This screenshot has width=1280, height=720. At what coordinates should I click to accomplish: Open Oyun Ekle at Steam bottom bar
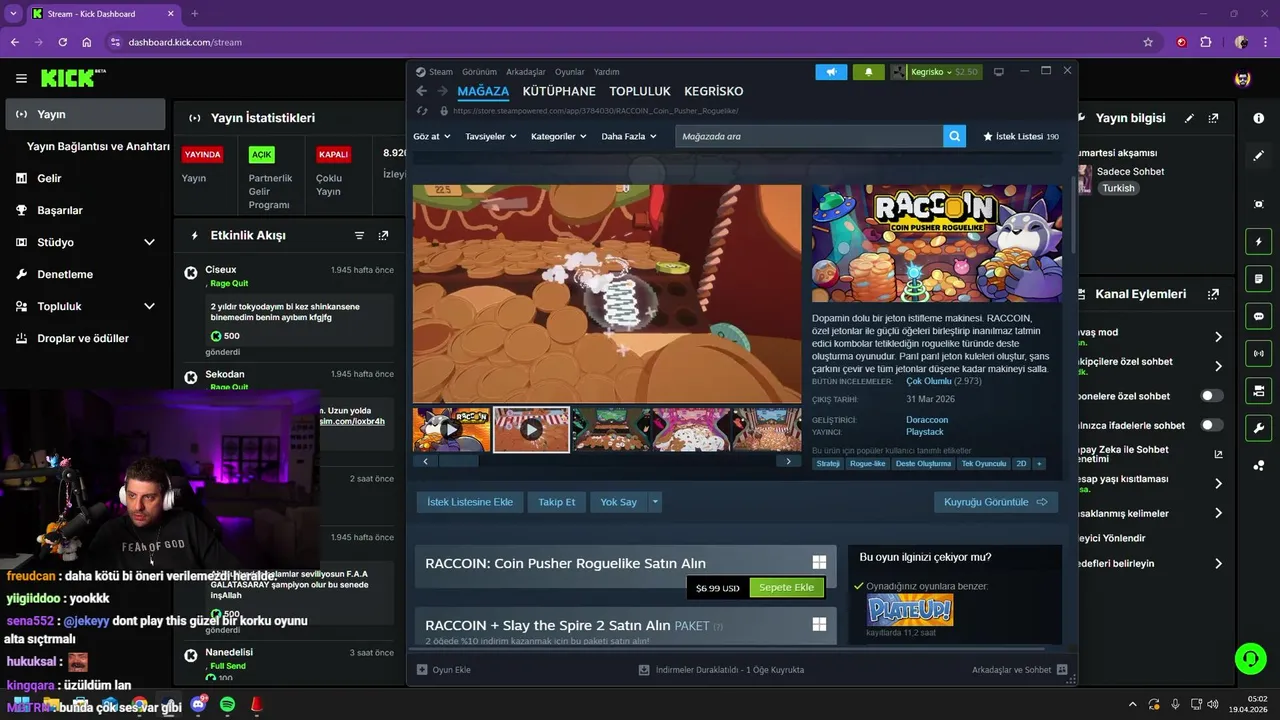(x=444, y=670)
